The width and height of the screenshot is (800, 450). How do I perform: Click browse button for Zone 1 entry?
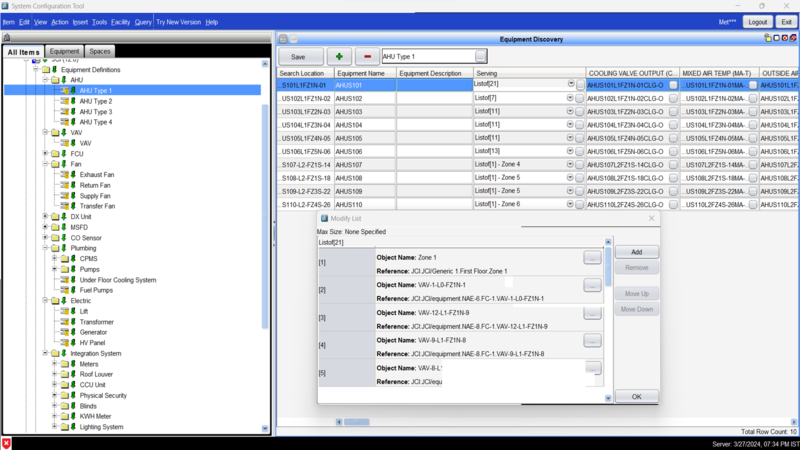coord(592,258)
